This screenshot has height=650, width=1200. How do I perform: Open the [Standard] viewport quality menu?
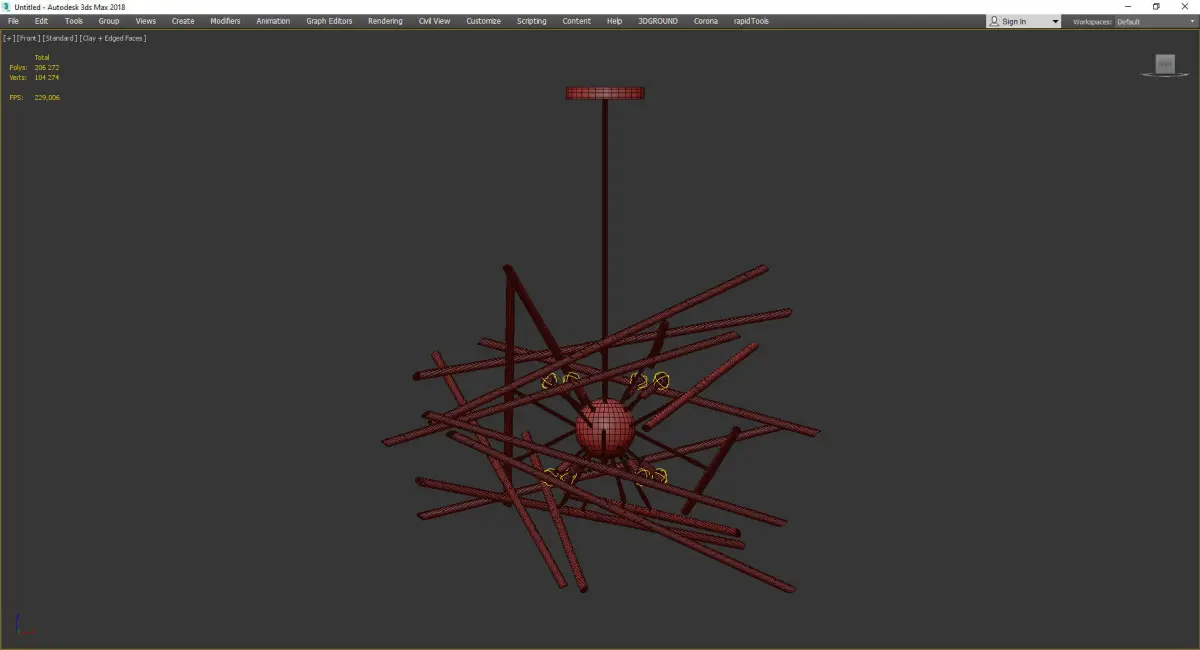59,38
